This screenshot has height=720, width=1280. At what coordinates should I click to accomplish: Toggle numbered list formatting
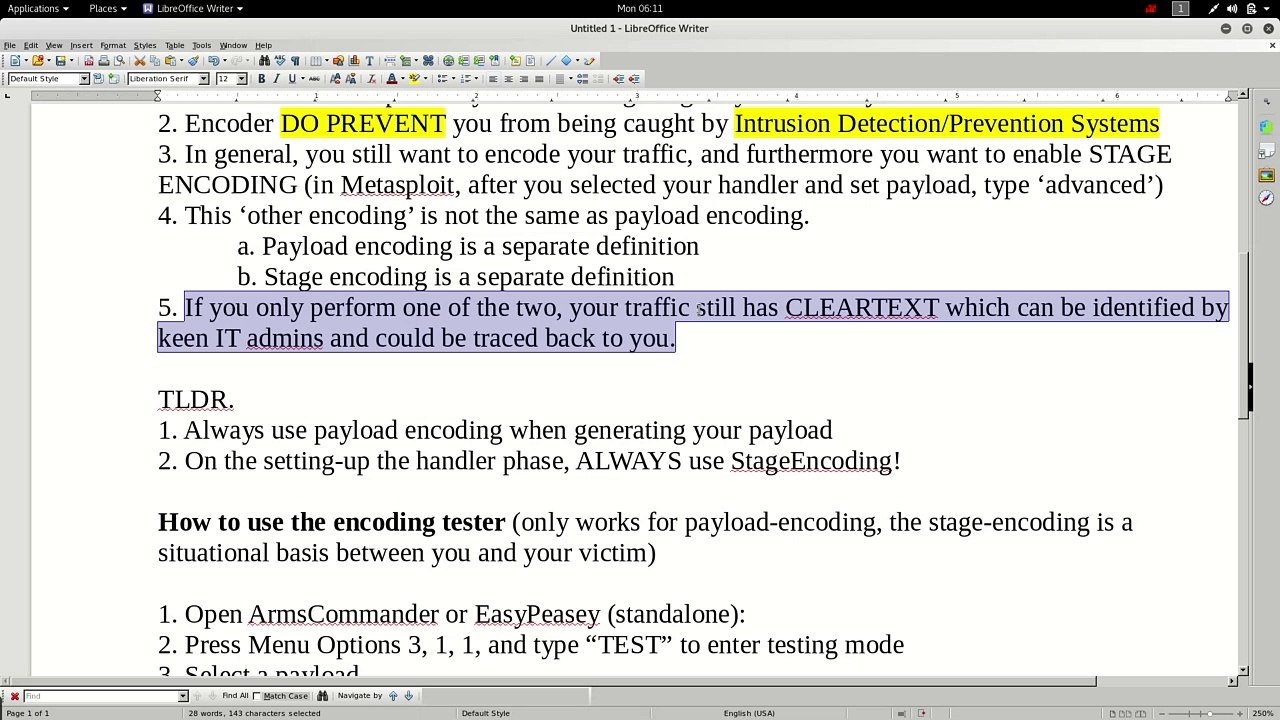(x=464, y=79)
